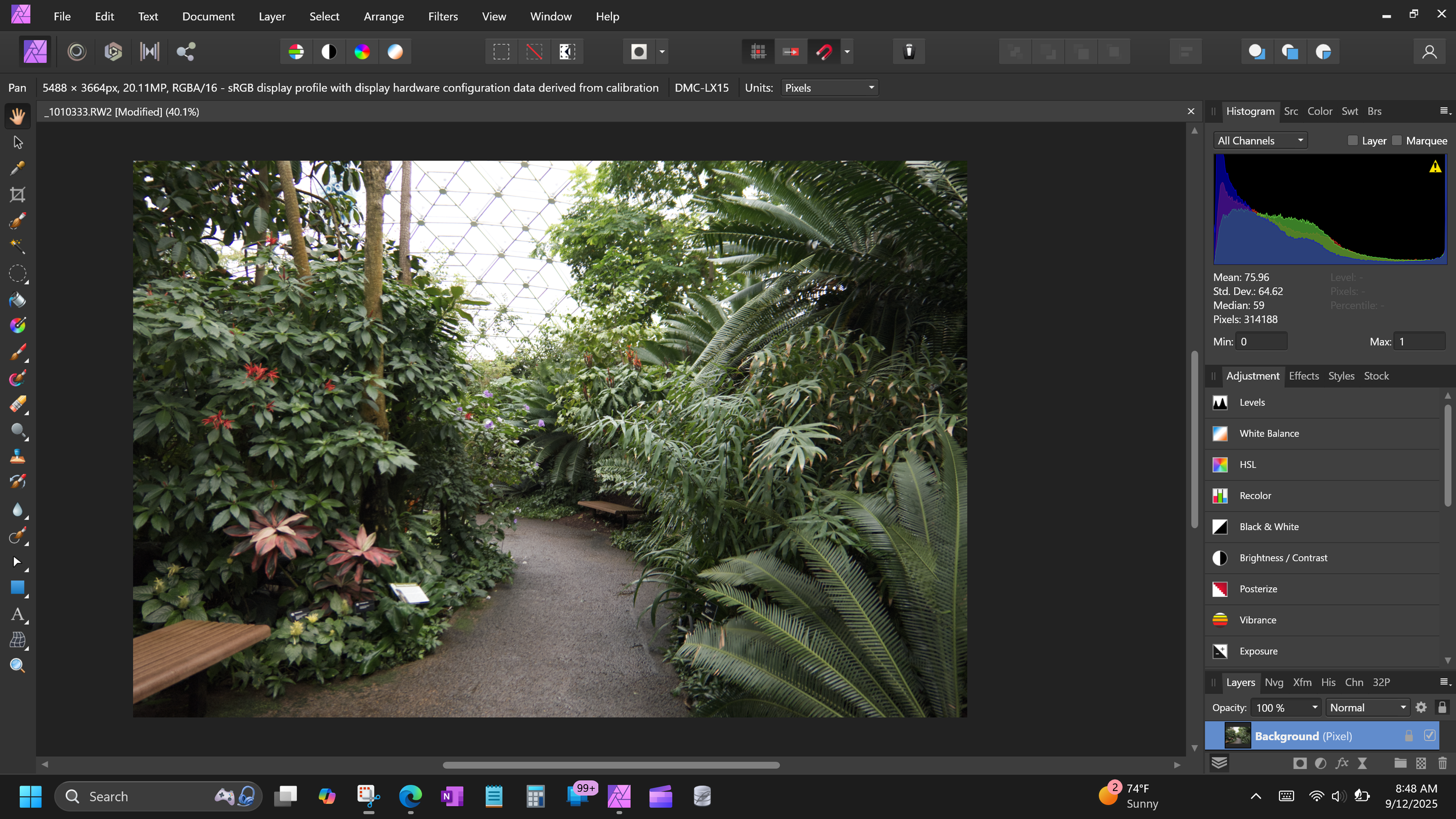Open the Units Pixels dropdown
The width and height of the screenshot is (1456, 819).
(829, 88)
